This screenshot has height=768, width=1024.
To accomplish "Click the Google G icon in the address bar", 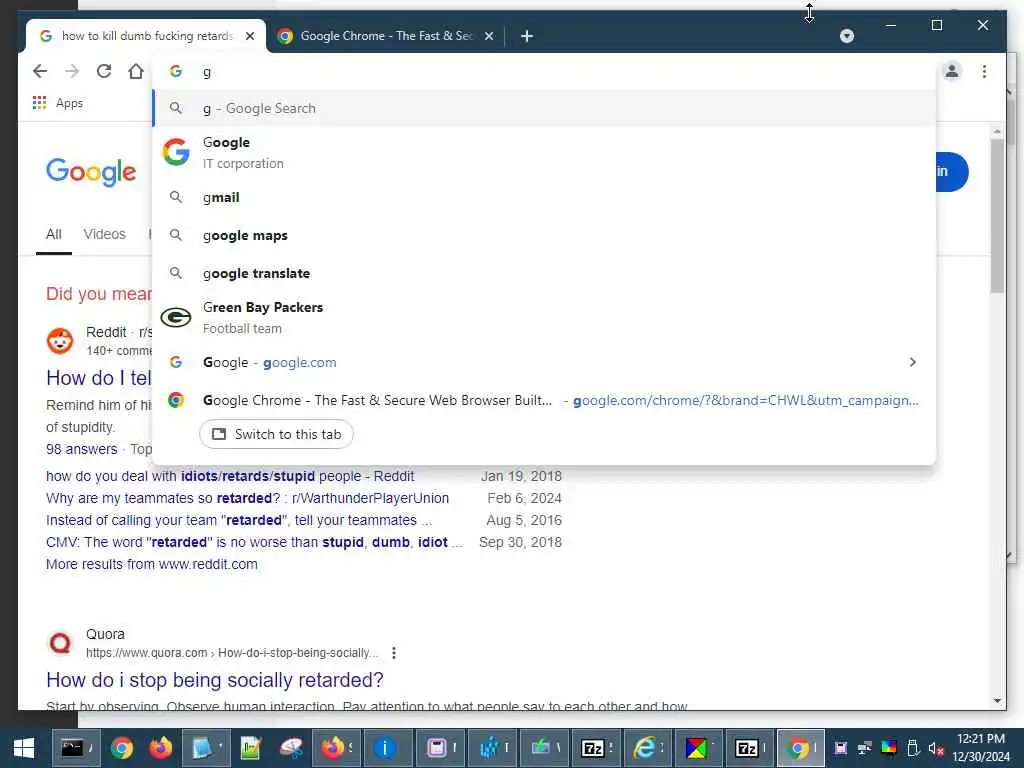I will [176, 71].
